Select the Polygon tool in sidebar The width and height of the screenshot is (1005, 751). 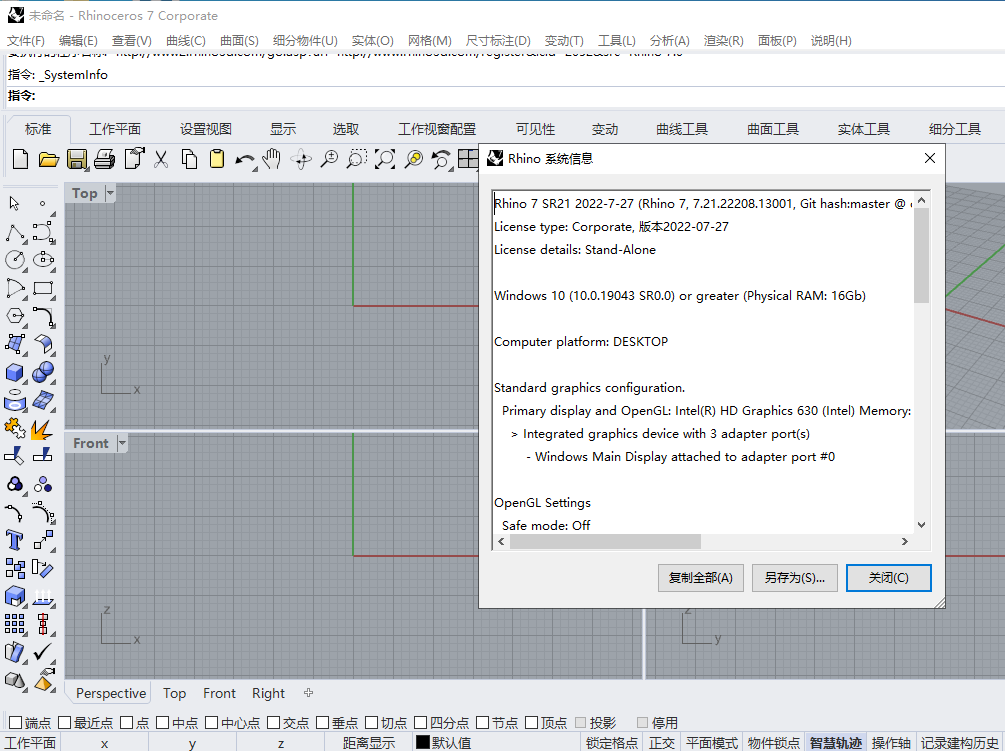pos(15,316)
